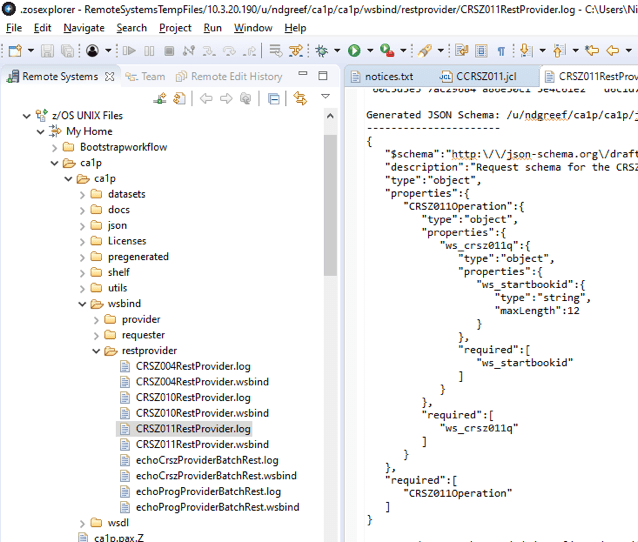
Task: Click the user profile avatar icon
Action: click(93, 51)
